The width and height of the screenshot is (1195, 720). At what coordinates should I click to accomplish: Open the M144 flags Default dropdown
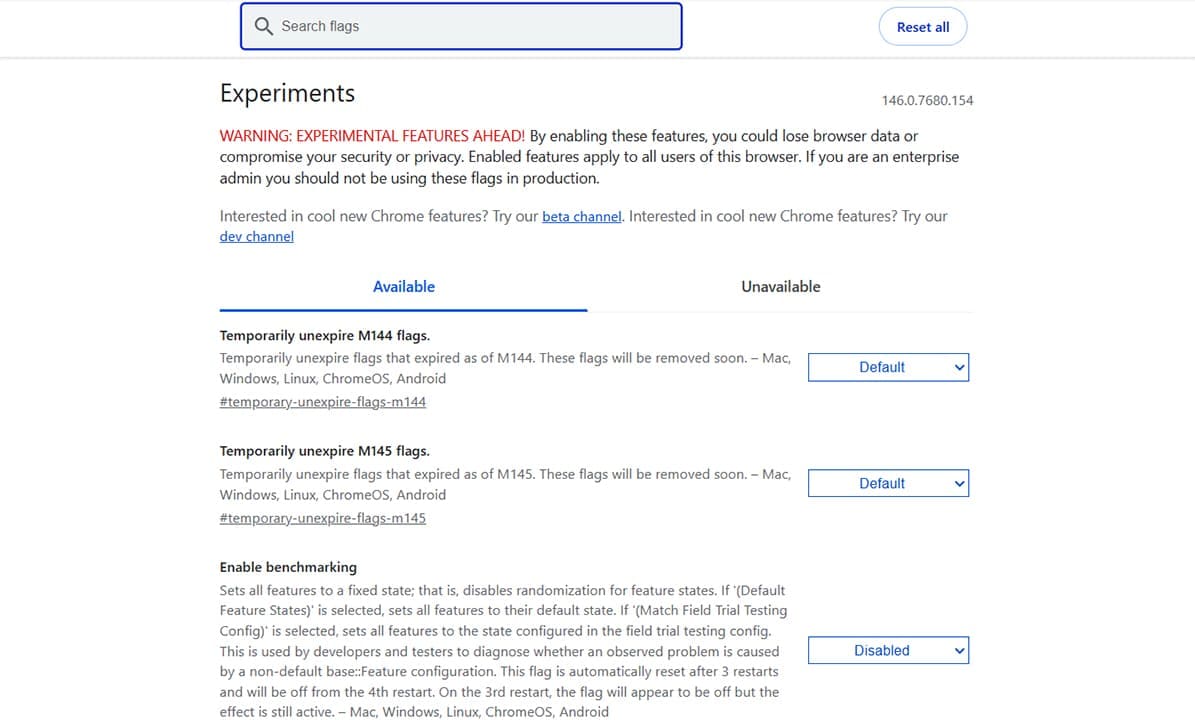coord(888,367)
